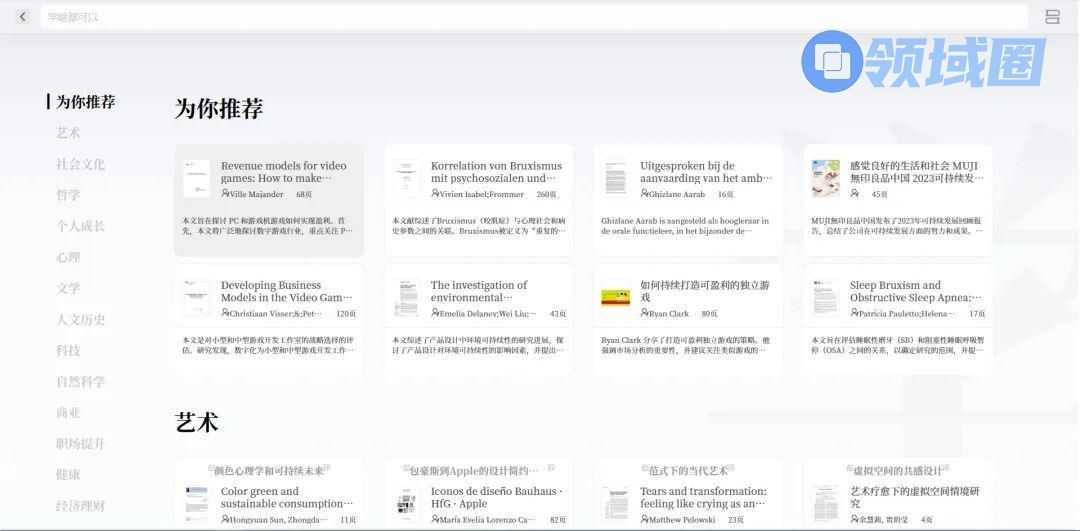Click the back arrow button
The height and width of the screenshot is (531, 1080).
(22, 17)
